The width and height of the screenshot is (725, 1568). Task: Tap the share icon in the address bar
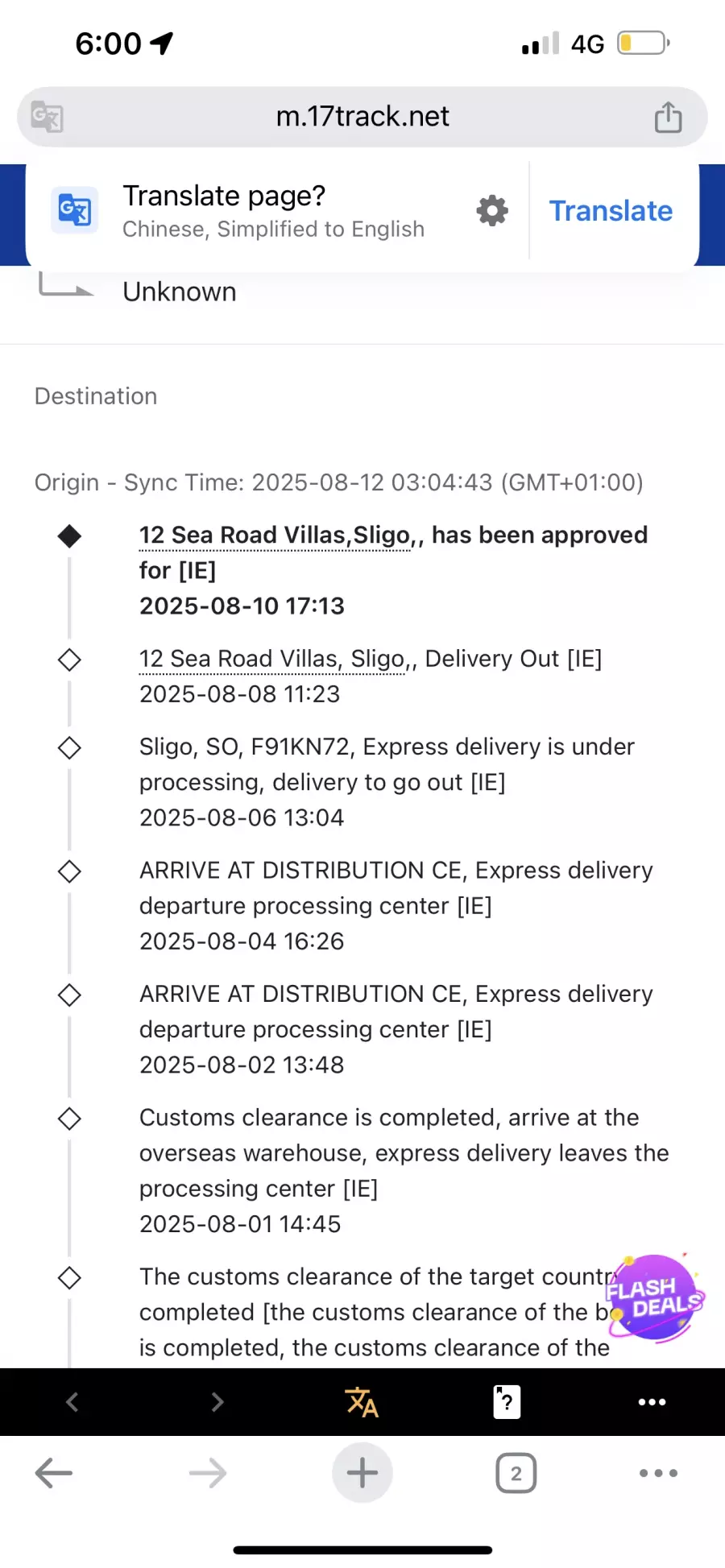[668, 117]
